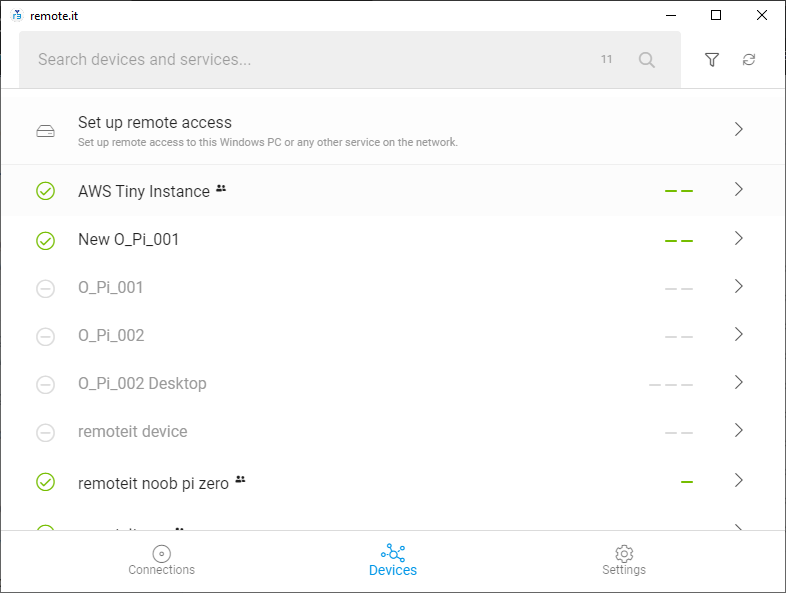Click the green status circle for remoteit noob pi zero
786x593 pixels.
46,482
